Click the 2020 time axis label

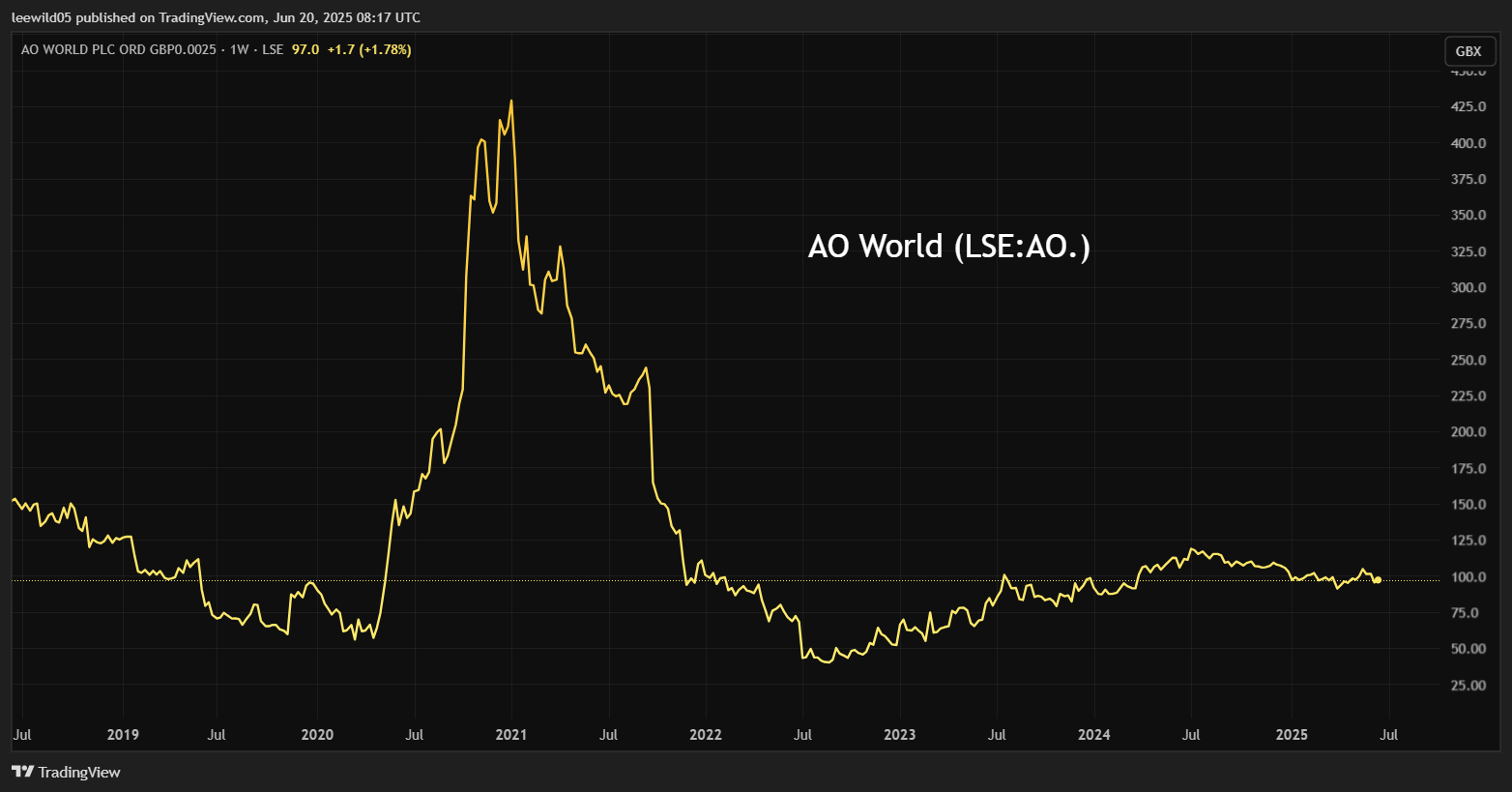[x=317, y=734]
